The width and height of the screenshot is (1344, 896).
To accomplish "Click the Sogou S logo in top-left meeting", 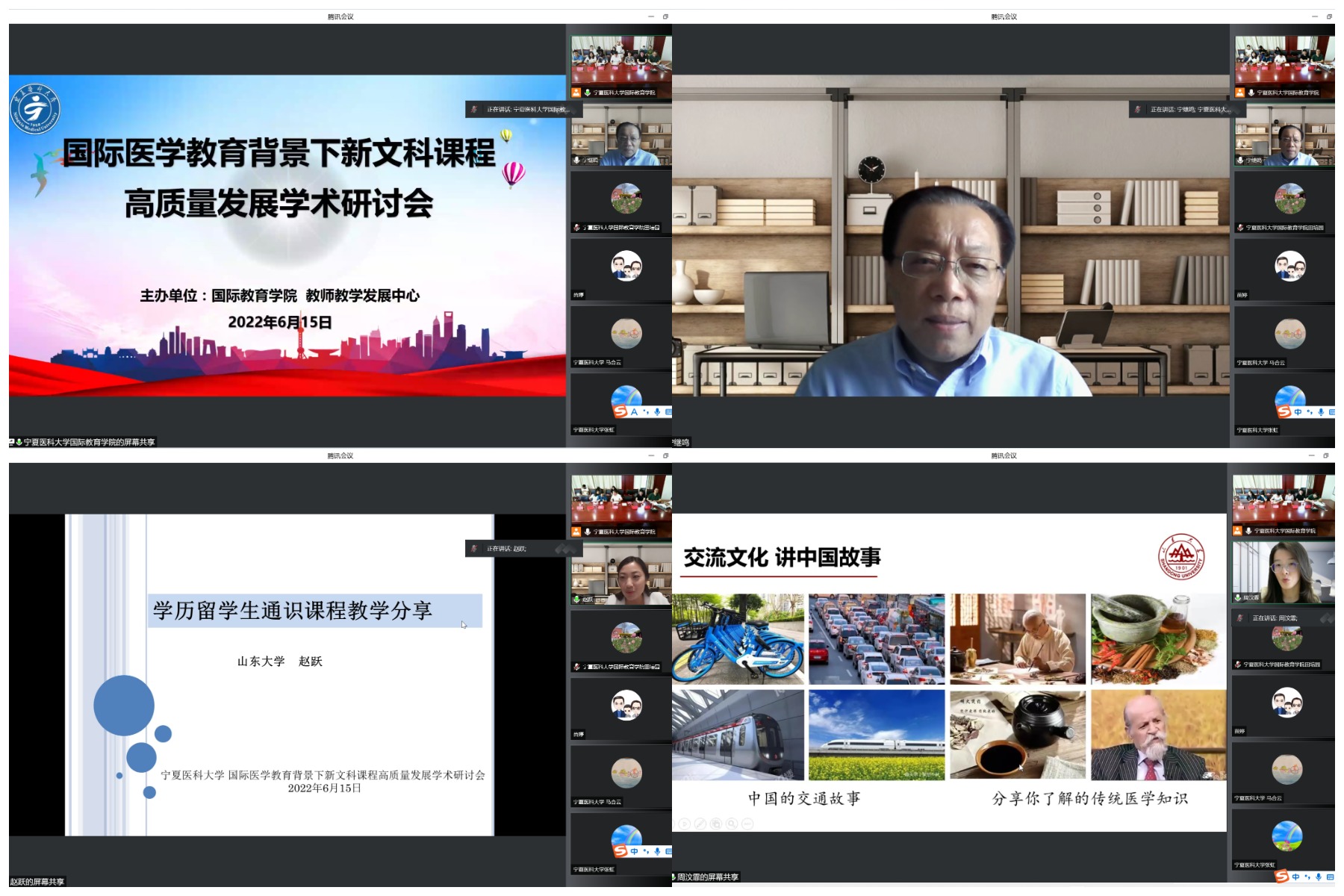I will [620, 411].
